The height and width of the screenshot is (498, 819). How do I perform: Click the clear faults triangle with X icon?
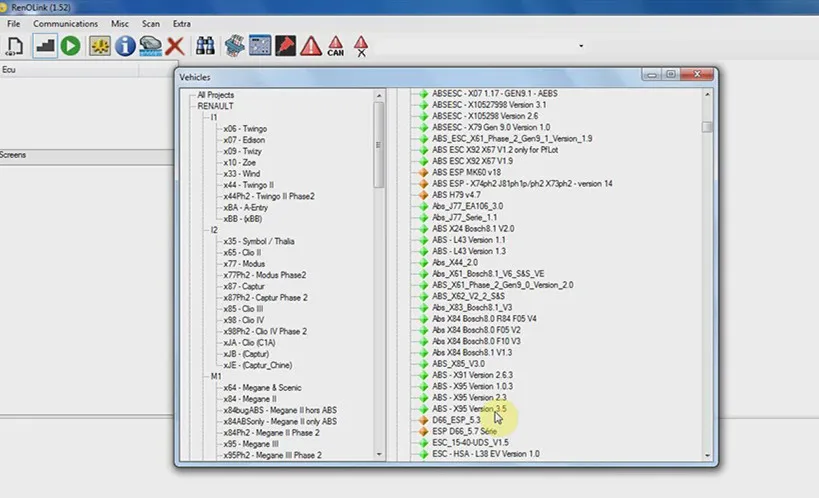click(x=361, y=46)
